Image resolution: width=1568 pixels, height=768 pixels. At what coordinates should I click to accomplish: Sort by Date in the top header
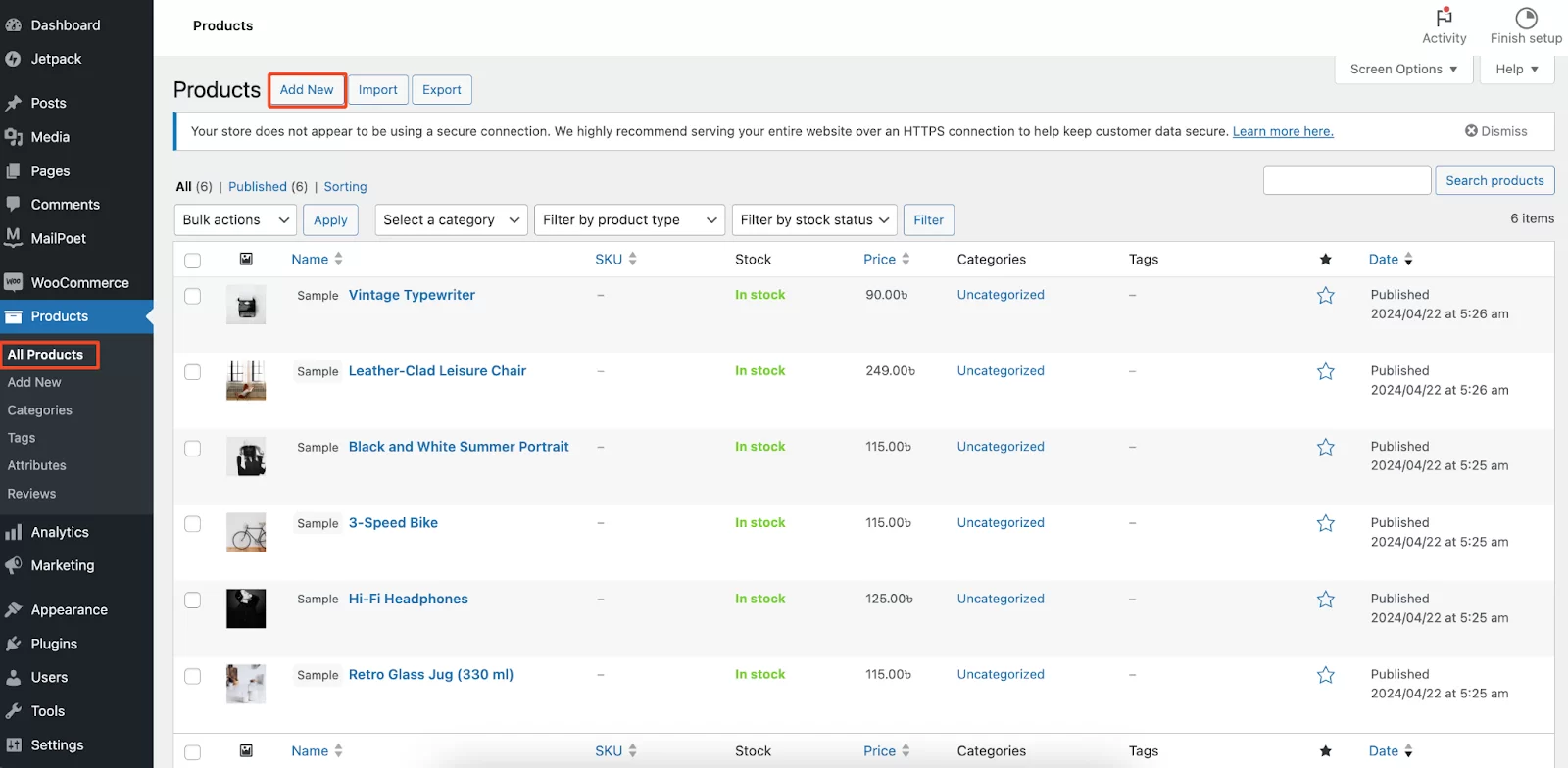click(x=1391, y=259)
